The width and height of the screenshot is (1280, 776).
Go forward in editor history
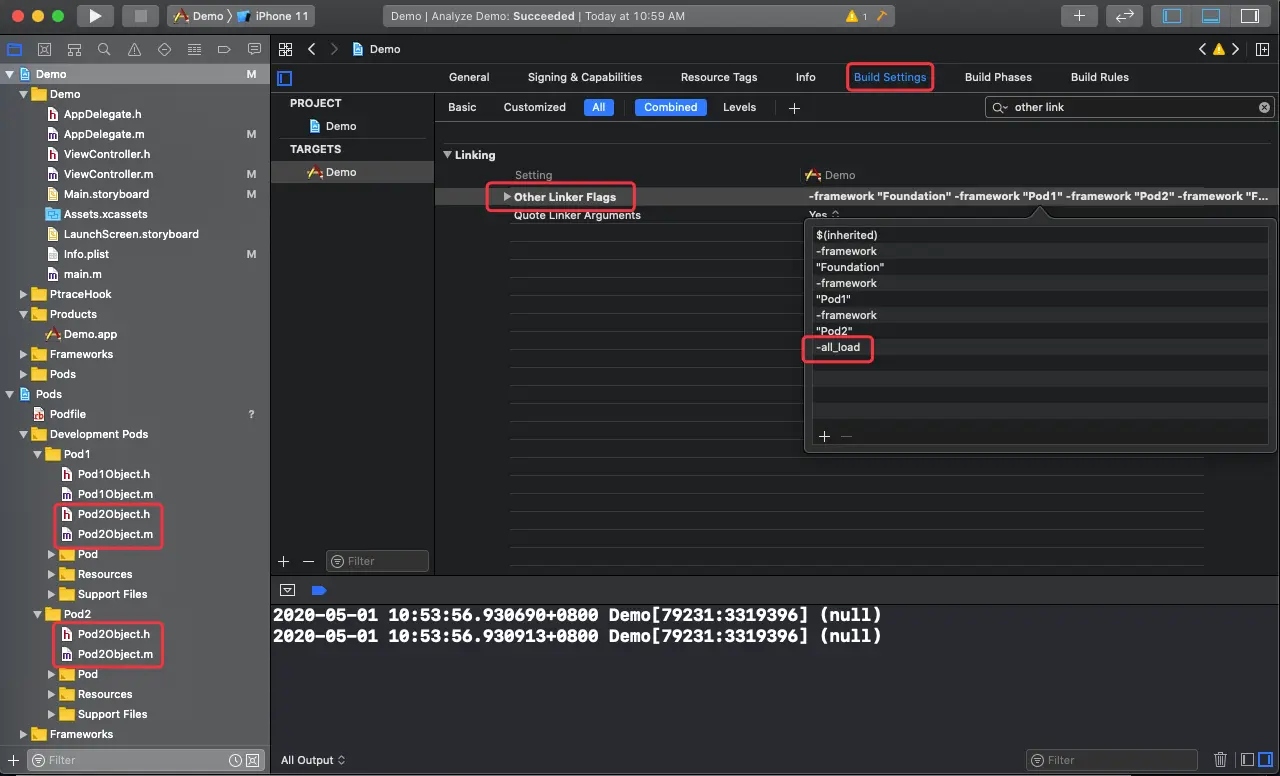tap(334, 49)
